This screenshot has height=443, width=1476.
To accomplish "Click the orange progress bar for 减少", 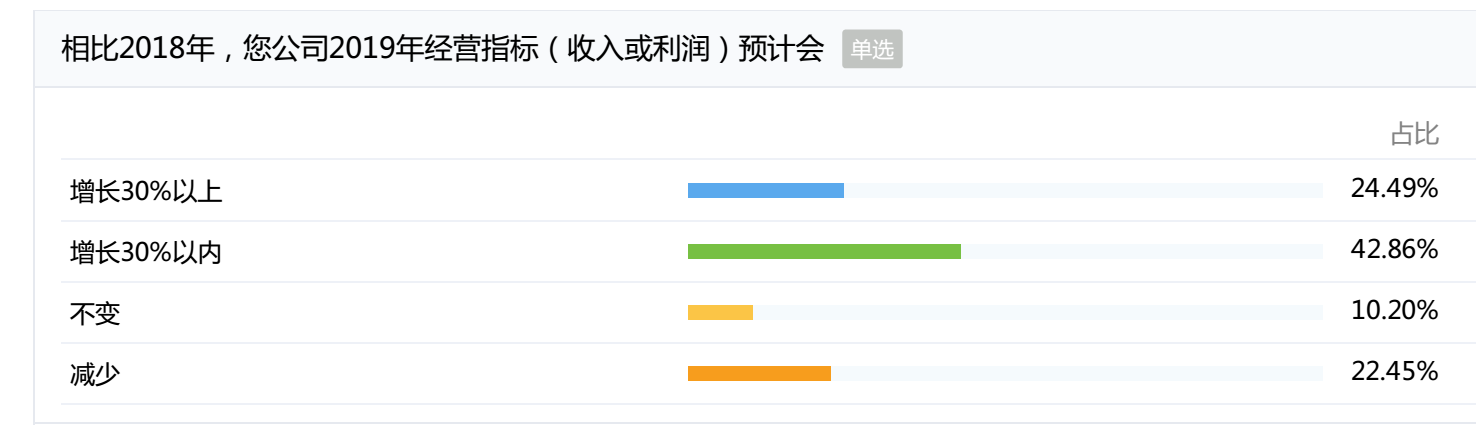I will coord(759,374).
